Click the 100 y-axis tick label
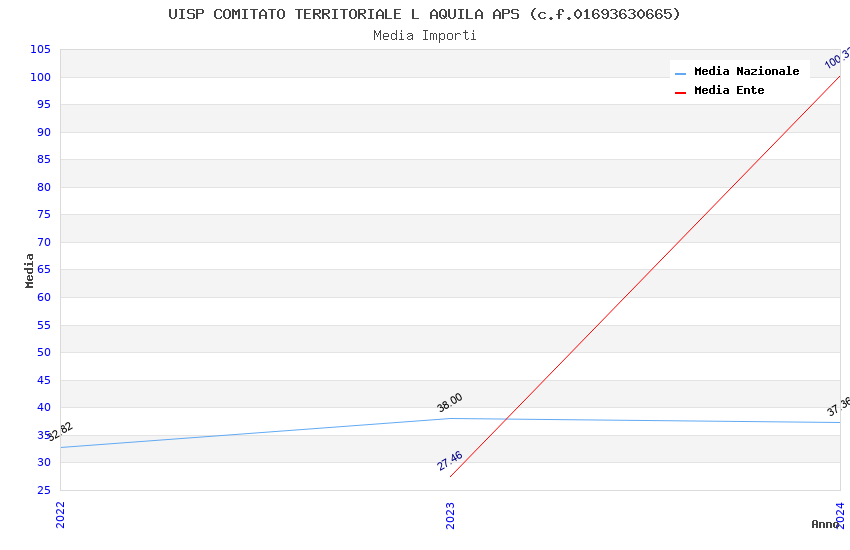The image size is (850, 550). click(40, 77)
